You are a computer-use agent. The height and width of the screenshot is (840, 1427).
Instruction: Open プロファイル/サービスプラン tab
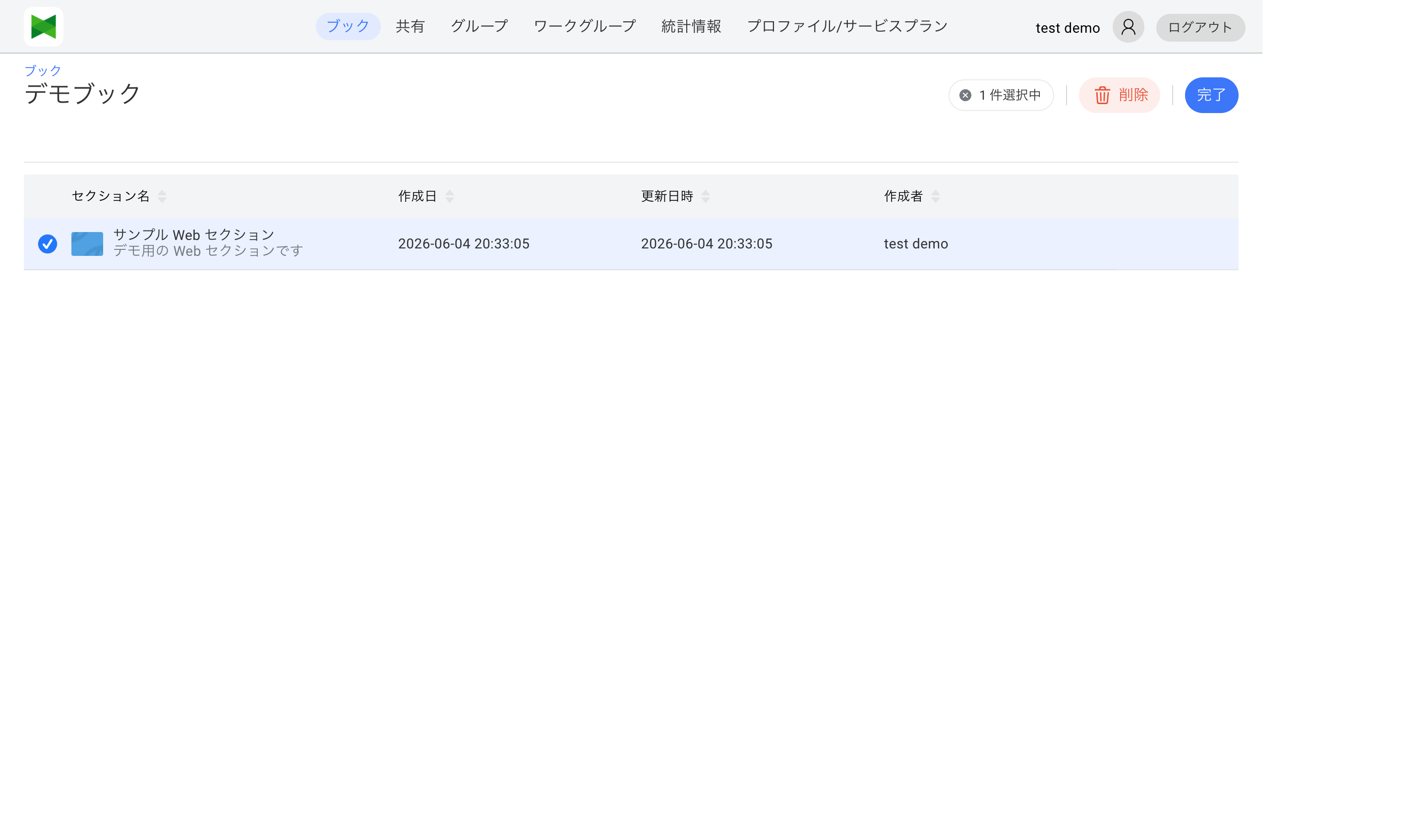click(847, 27)
